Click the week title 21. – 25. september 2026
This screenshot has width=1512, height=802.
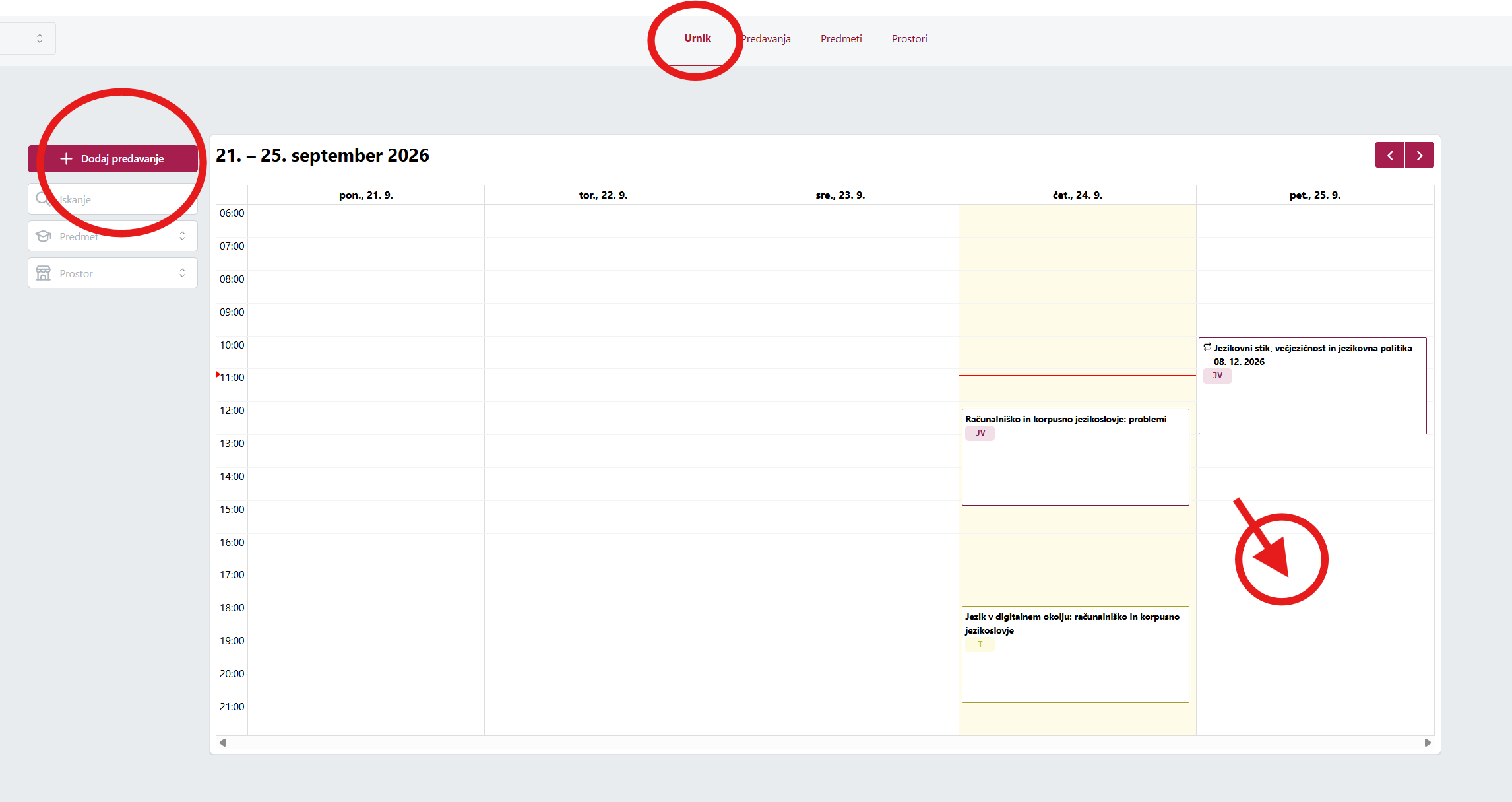(323, 156)
